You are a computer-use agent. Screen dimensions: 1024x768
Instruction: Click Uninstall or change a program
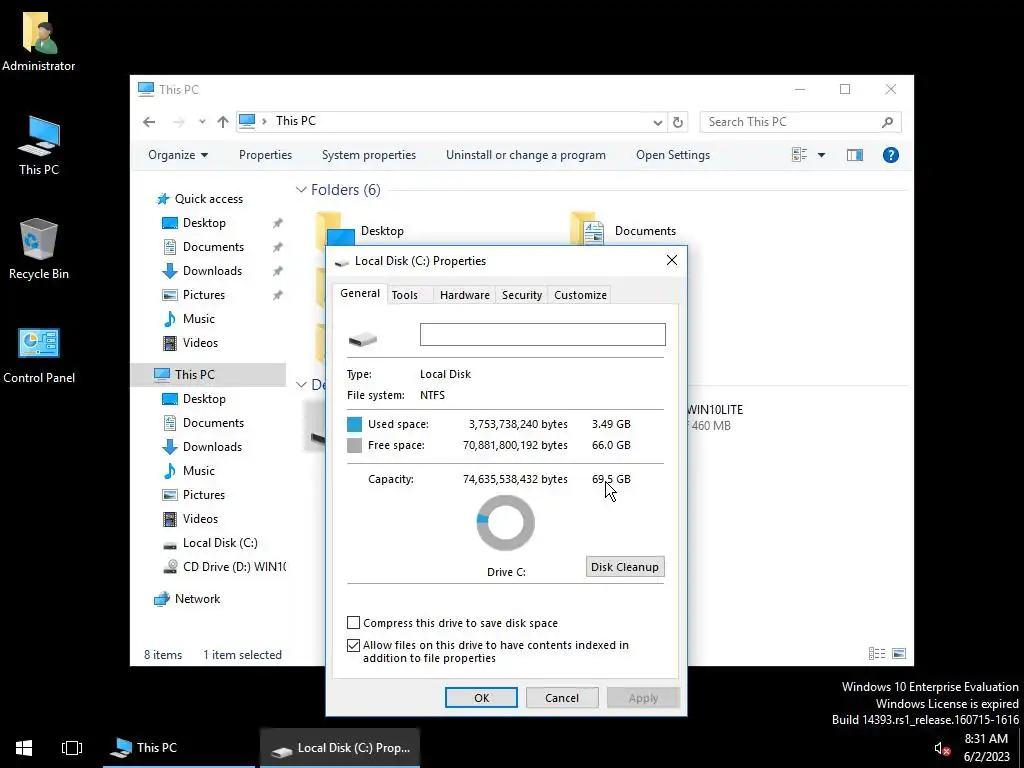(526, 155)
